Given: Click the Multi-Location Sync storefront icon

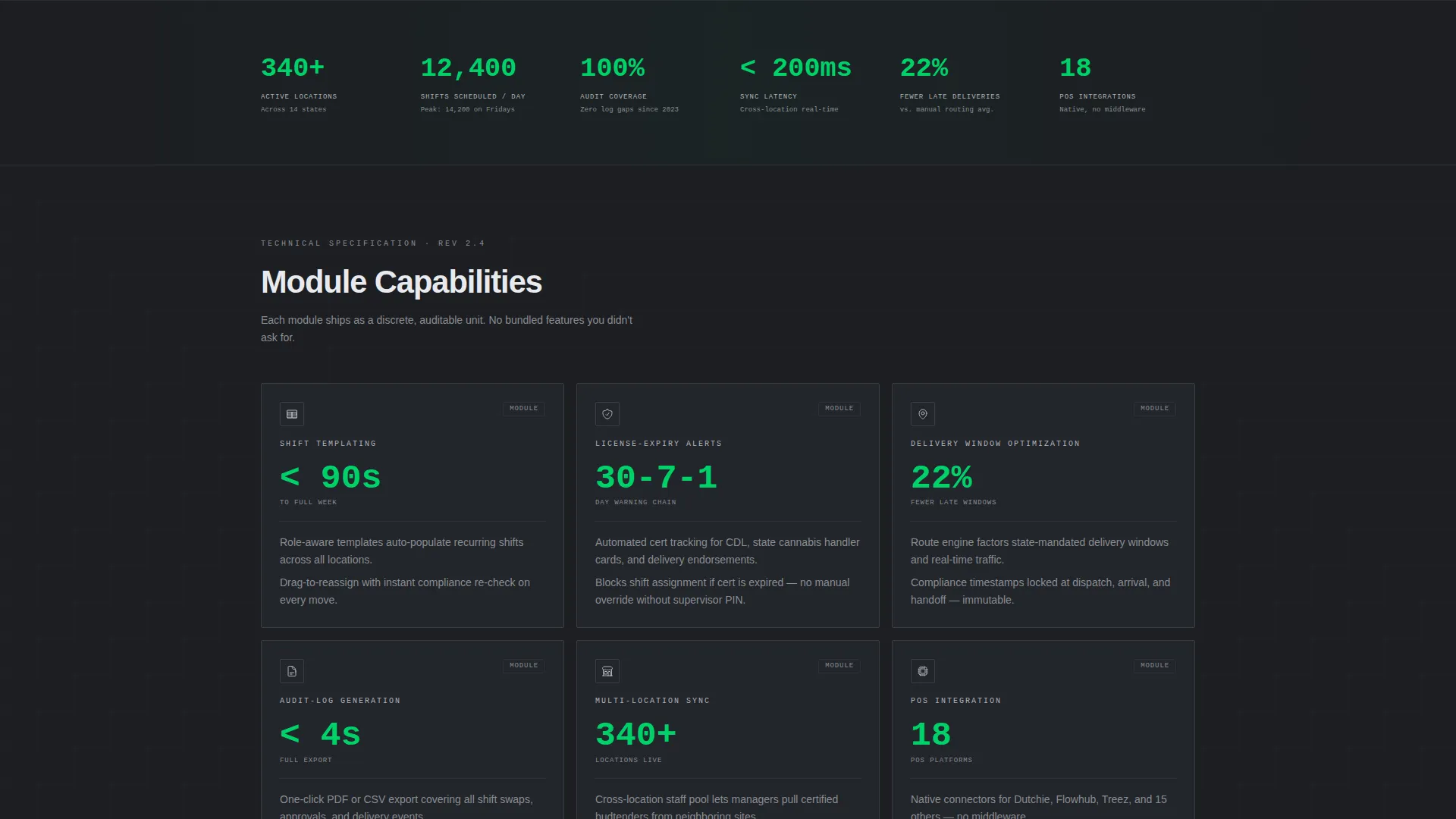Looking at the screenshot, I should (607, 671).
